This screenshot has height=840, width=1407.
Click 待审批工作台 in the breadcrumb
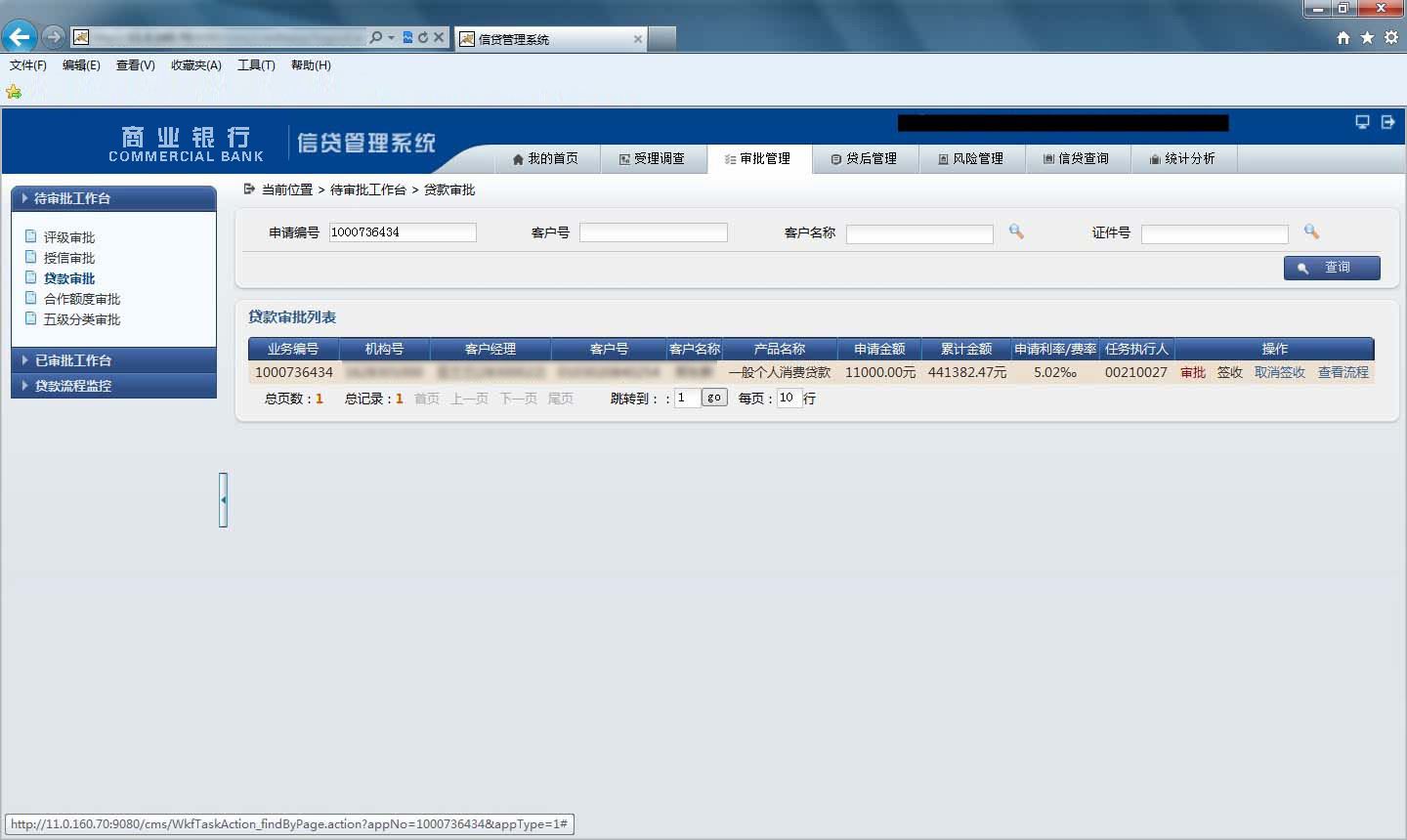tap(368, 189)
